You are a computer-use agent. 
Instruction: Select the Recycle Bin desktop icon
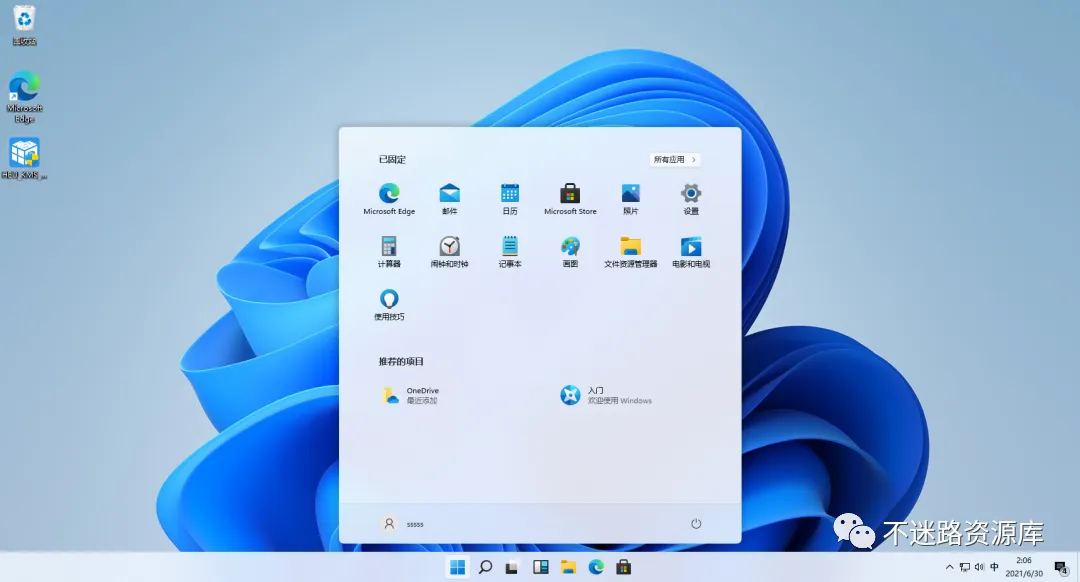(24, 25)
